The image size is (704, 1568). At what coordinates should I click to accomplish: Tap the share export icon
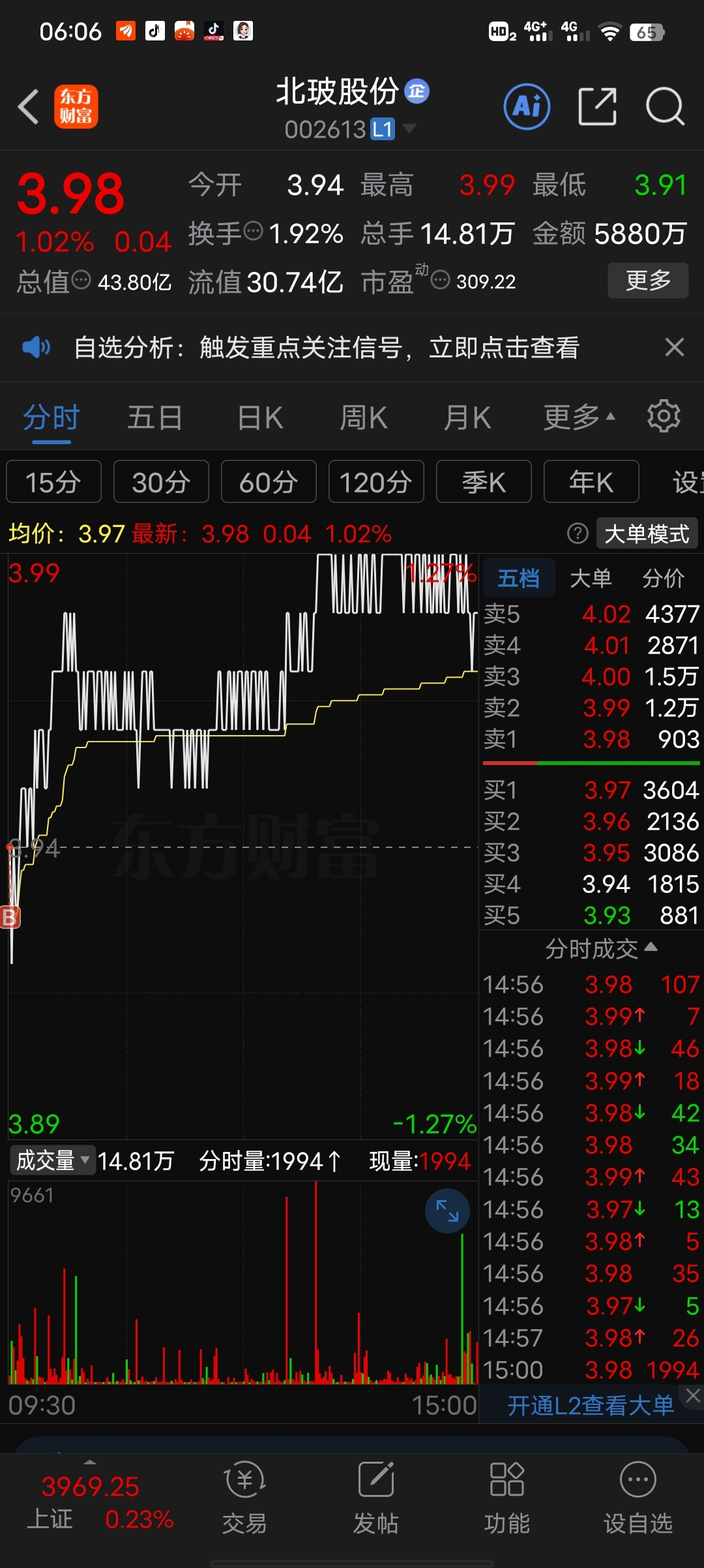(x=597, y=106)
